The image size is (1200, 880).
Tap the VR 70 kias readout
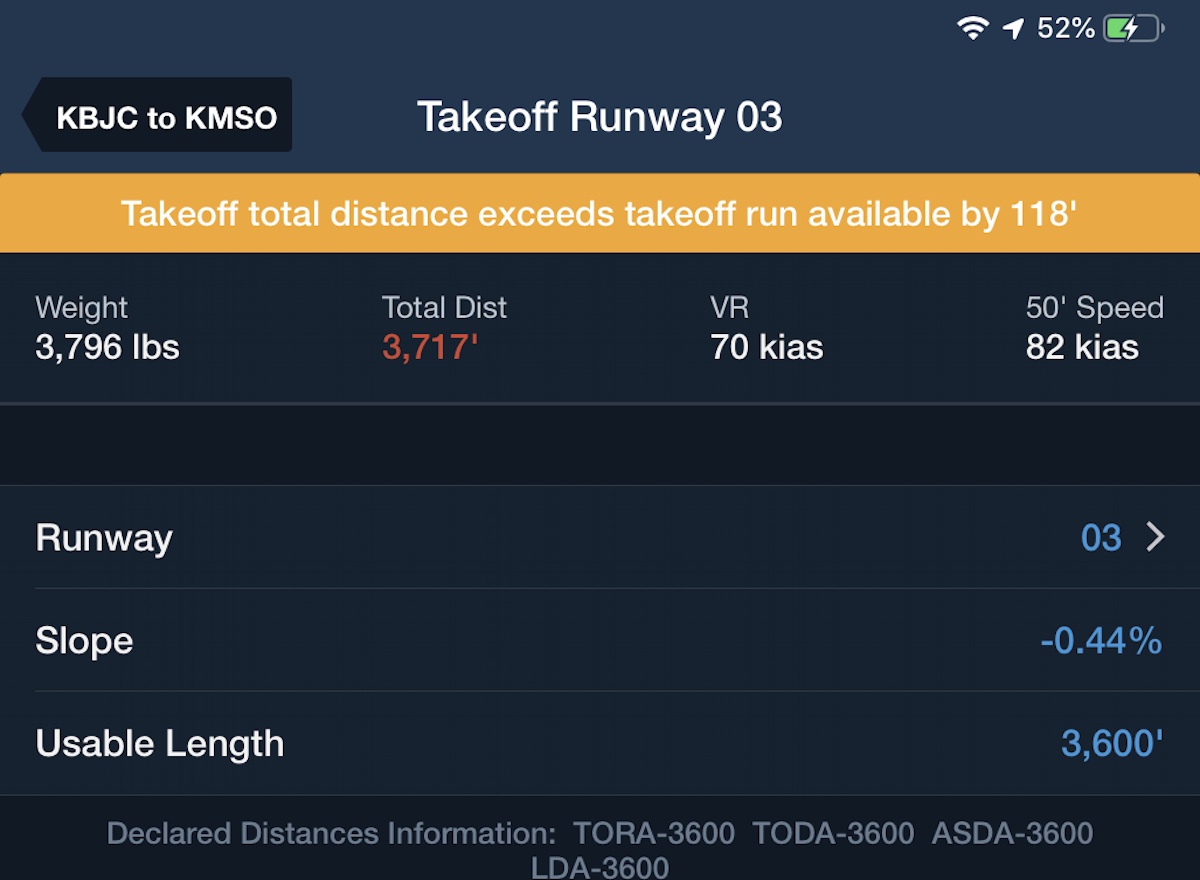[767, 328]
